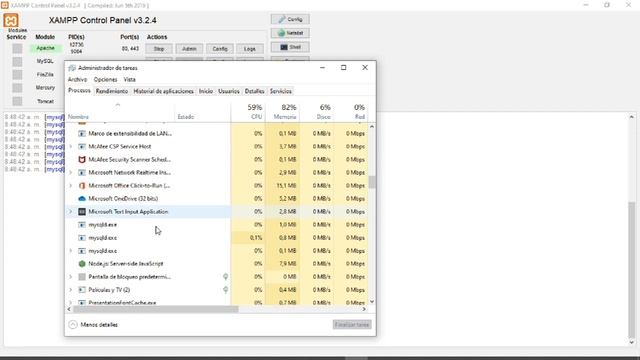This screenshot has height=360, width=640.
Task: Click the Task Manager vertical scrollbar thumb
Action: click(x=371, y=182)
